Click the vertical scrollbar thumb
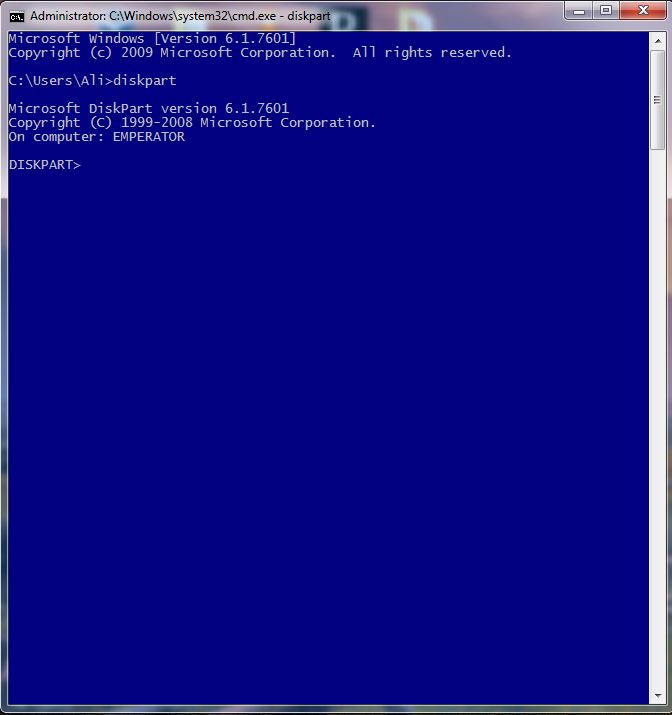Viewport: 672px width, 715px height. click(x=658, y=100)
